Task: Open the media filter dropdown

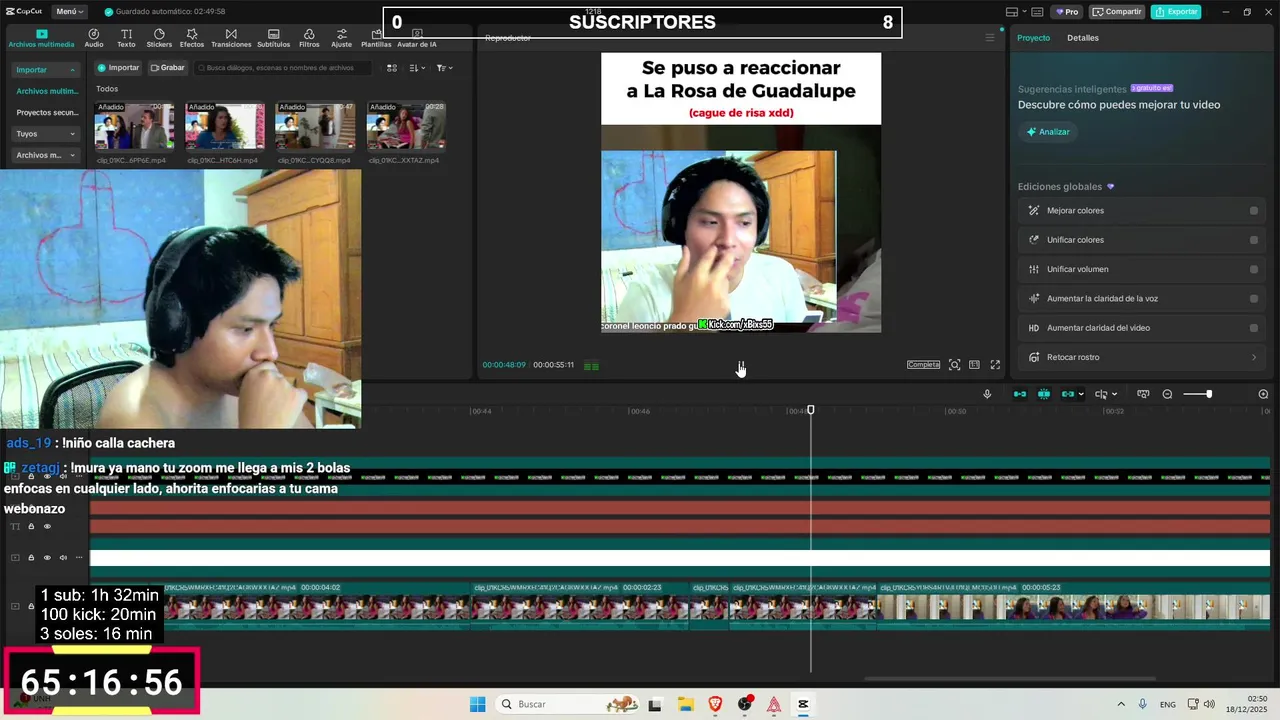Action: (445, 68)
